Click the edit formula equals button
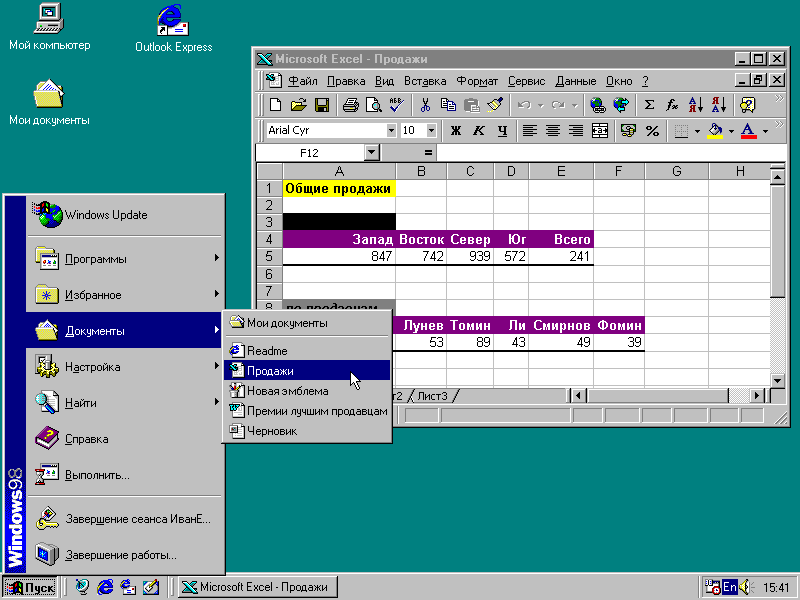This screenshot has height=600, width=800. point(428,153)
